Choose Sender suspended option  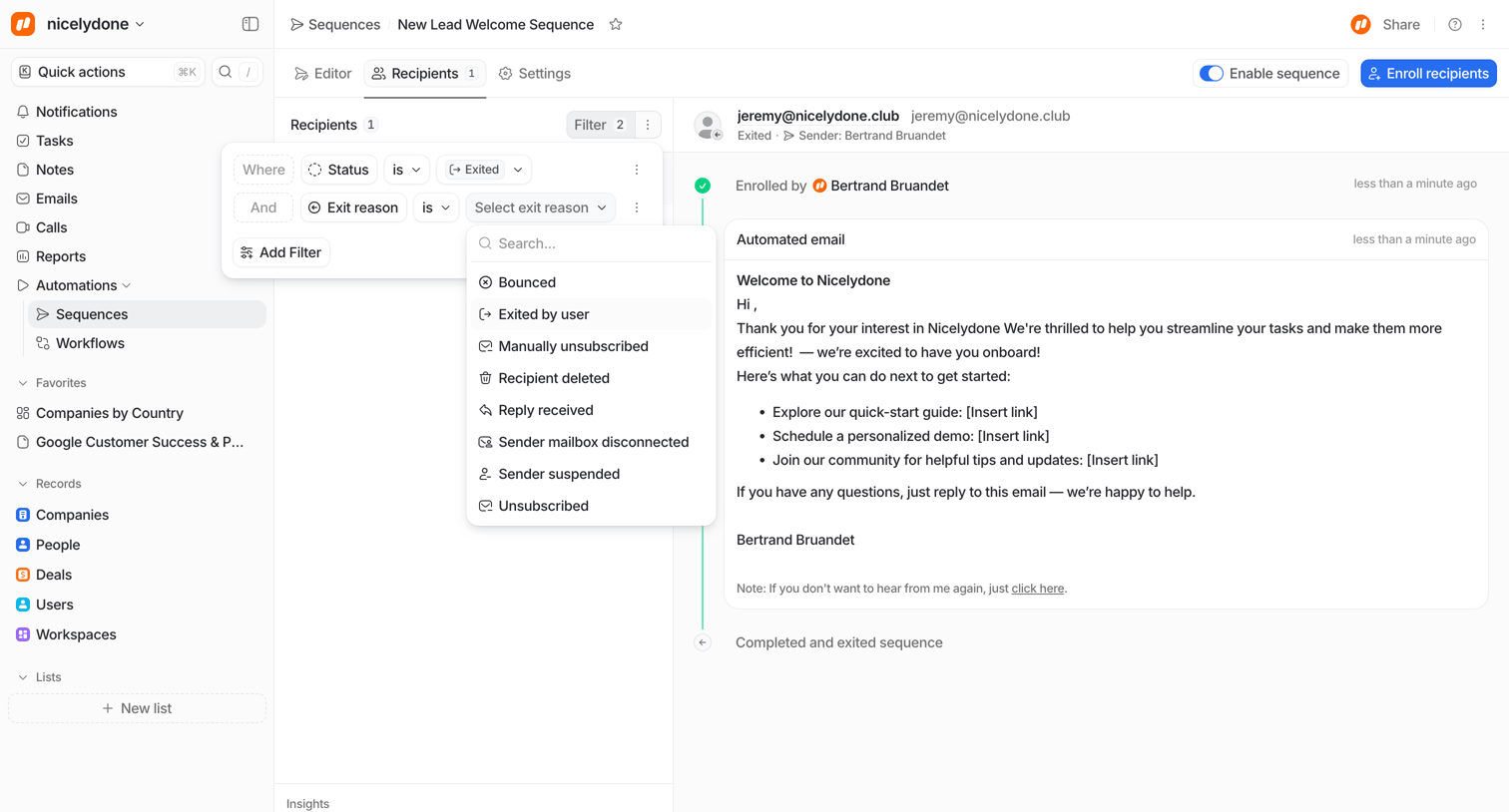591,474
